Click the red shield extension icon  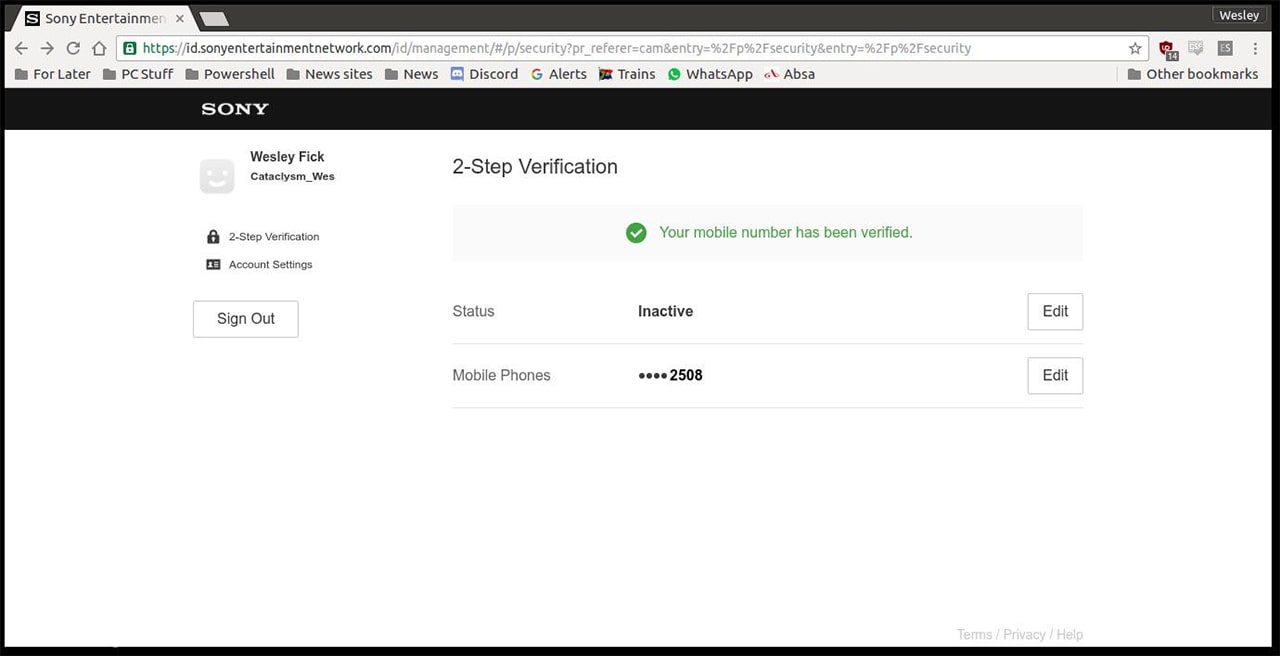click(x=1167, y=49)
